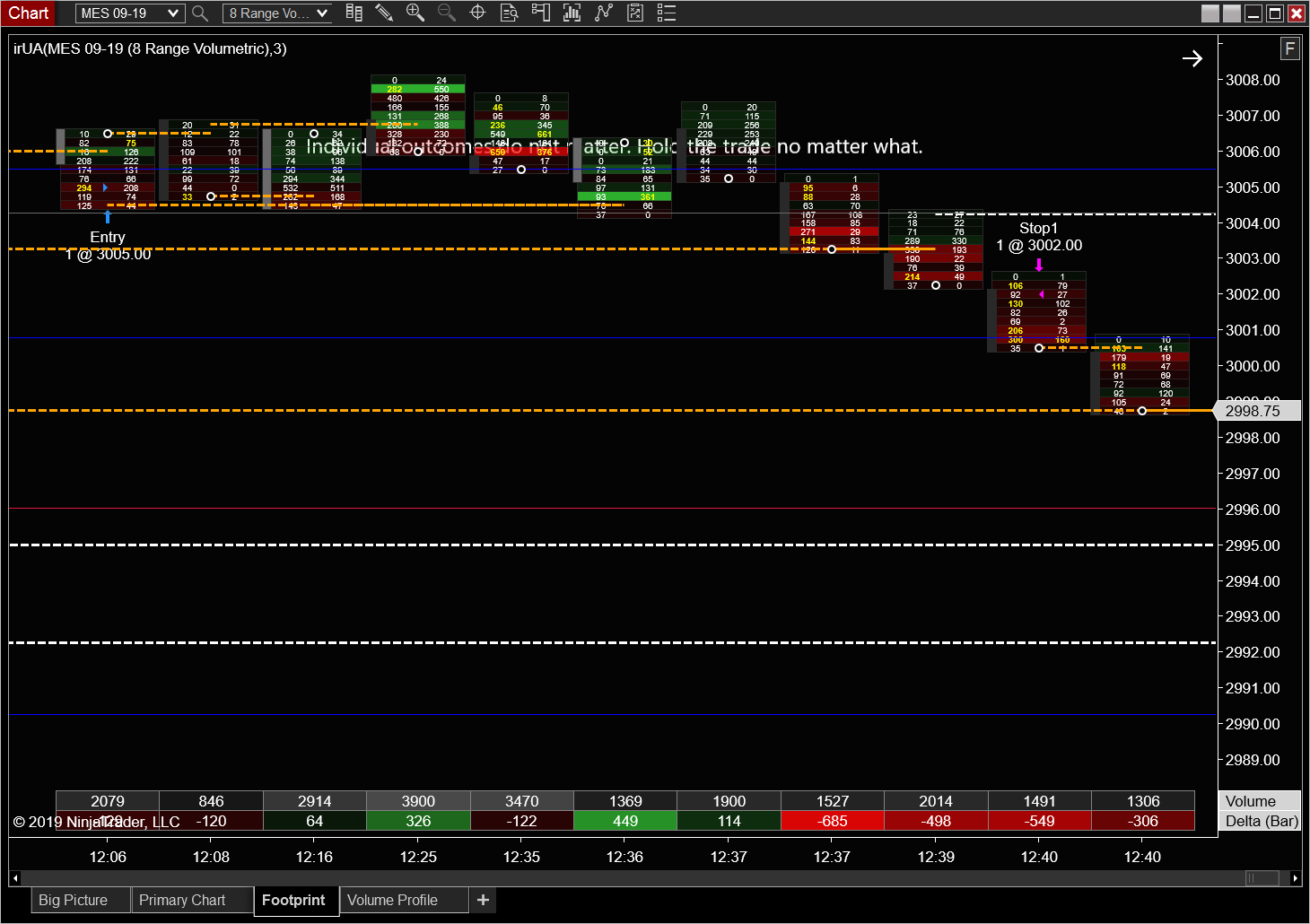Select the crosshair cursor tool
Viewport: 1310px width, 924px height.
477,13
